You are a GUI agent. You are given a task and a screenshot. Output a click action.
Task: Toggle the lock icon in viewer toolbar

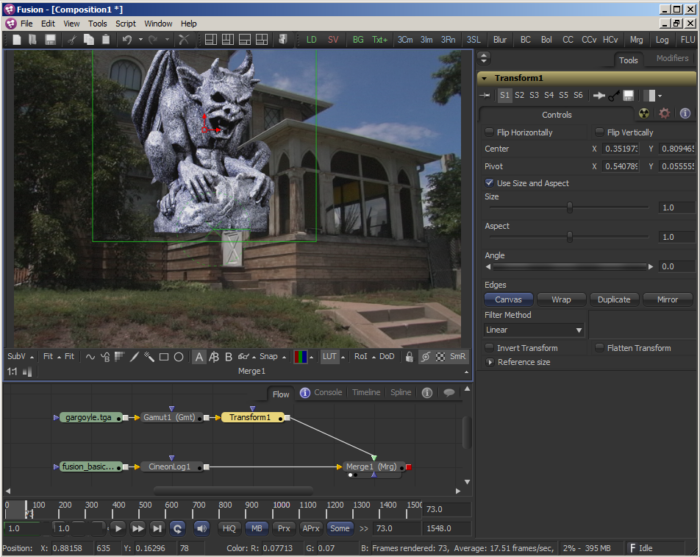tap(409, 357)
